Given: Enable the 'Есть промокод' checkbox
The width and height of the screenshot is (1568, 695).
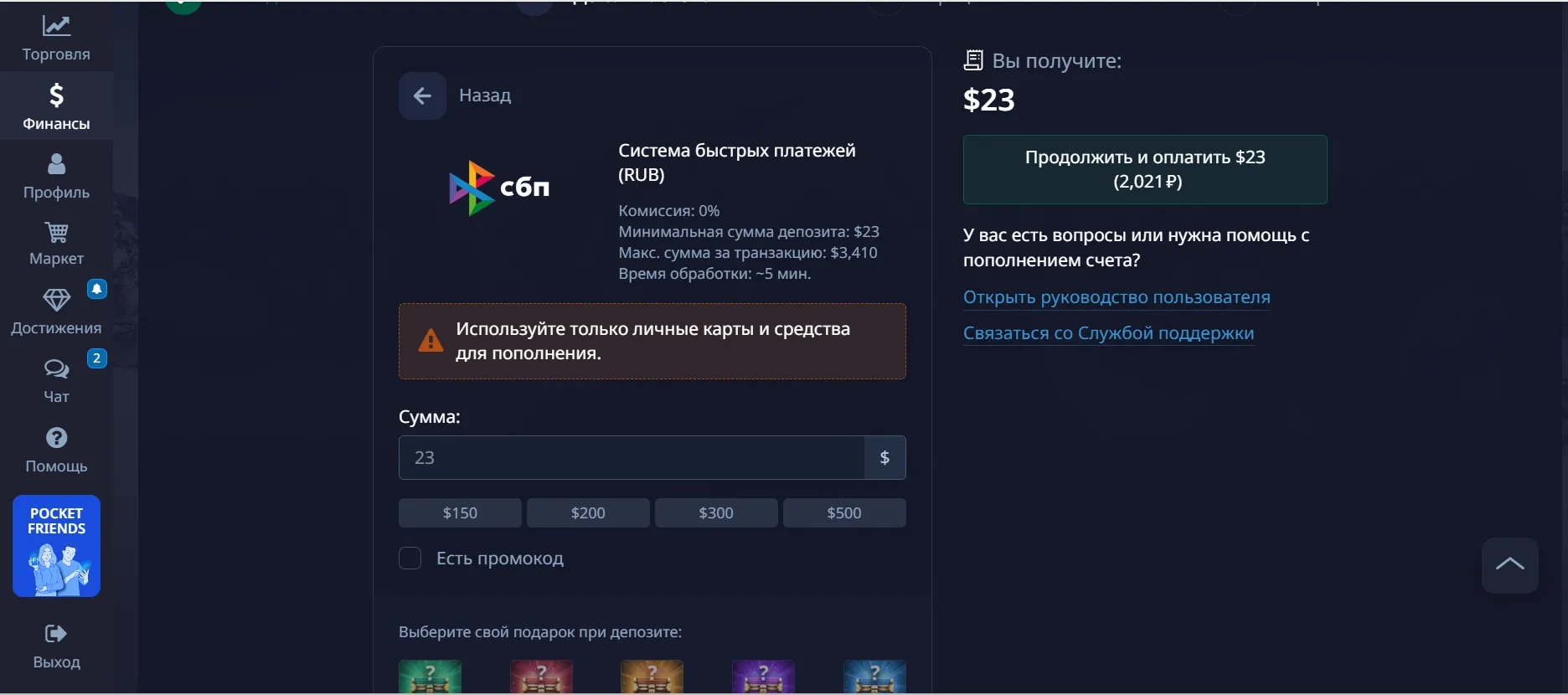Looking at the screenshot, I should [x=410, y=559].
